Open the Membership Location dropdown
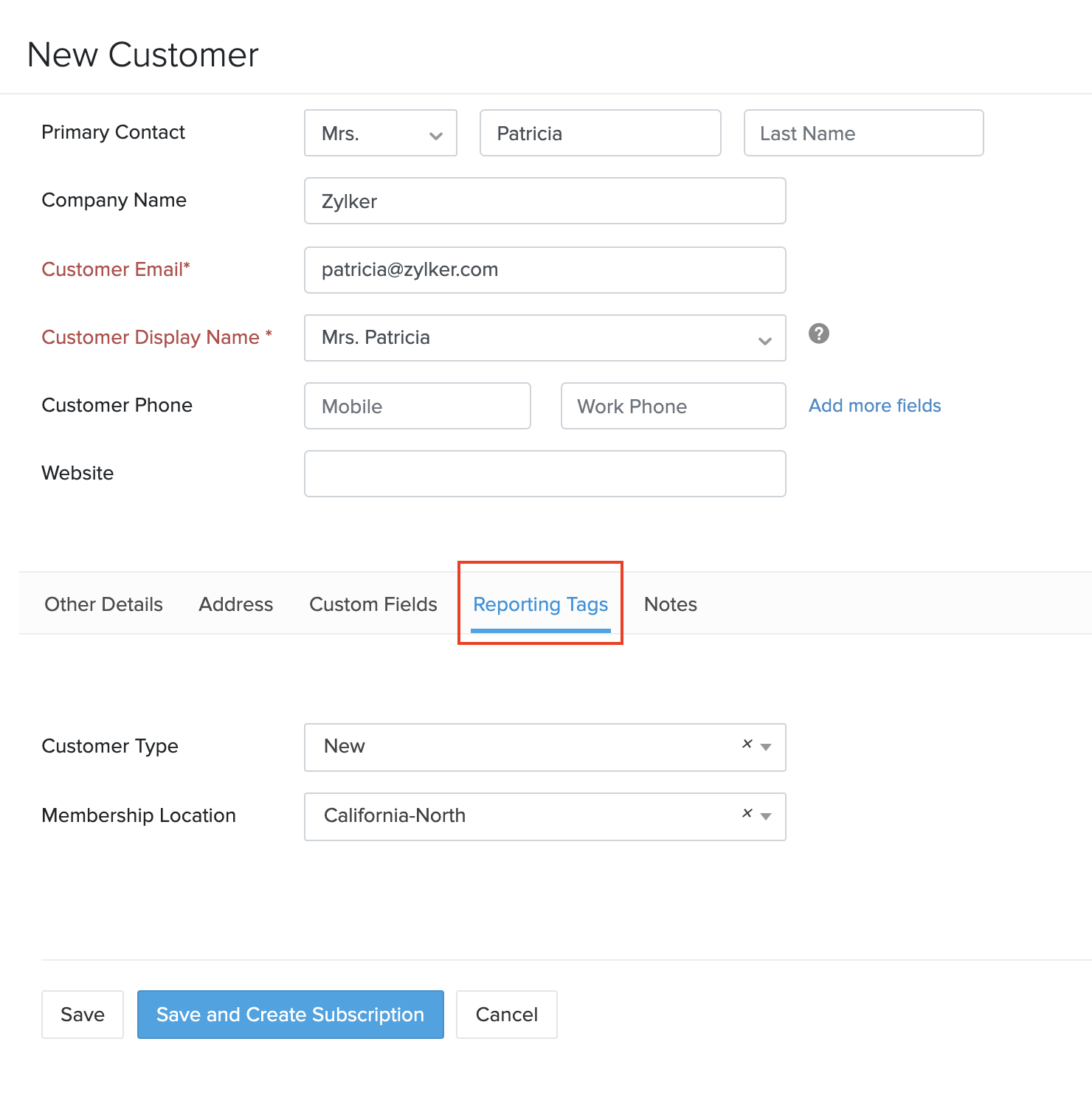 pyautogui.click(x=766, y=818)
